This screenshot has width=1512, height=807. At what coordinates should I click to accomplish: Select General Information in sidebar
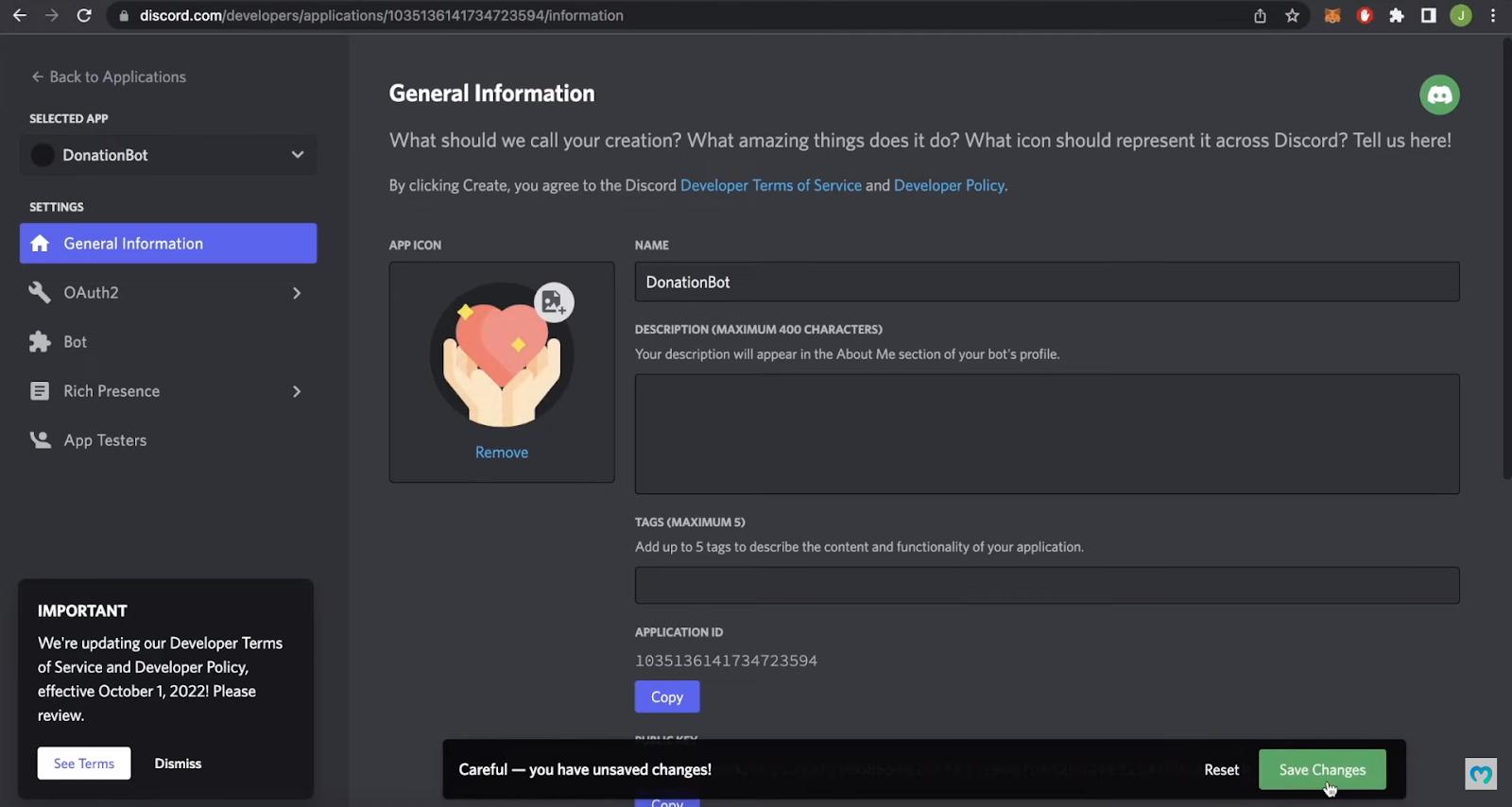click(168, 244)
